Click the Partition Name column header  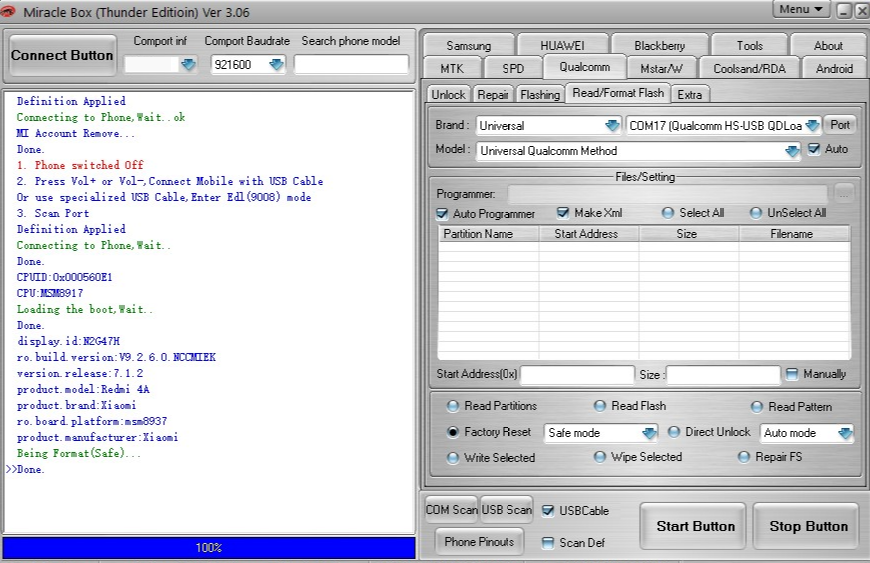coord(488,234)
